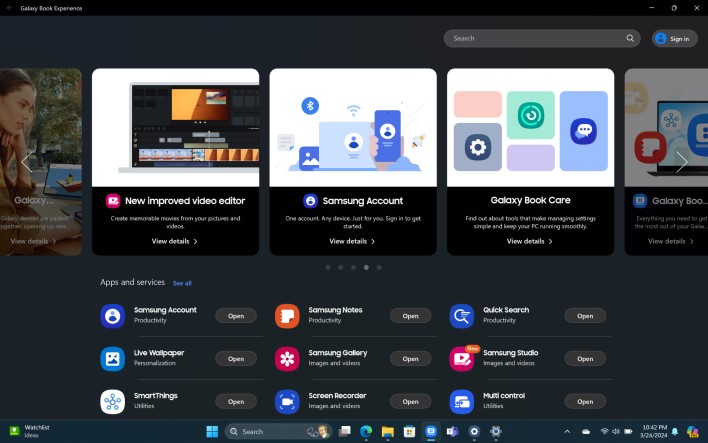Image resolution: width=708 pixels, height=443 pixels.
Task: Select the fourth carousel page dot
Action: point(366,268)
